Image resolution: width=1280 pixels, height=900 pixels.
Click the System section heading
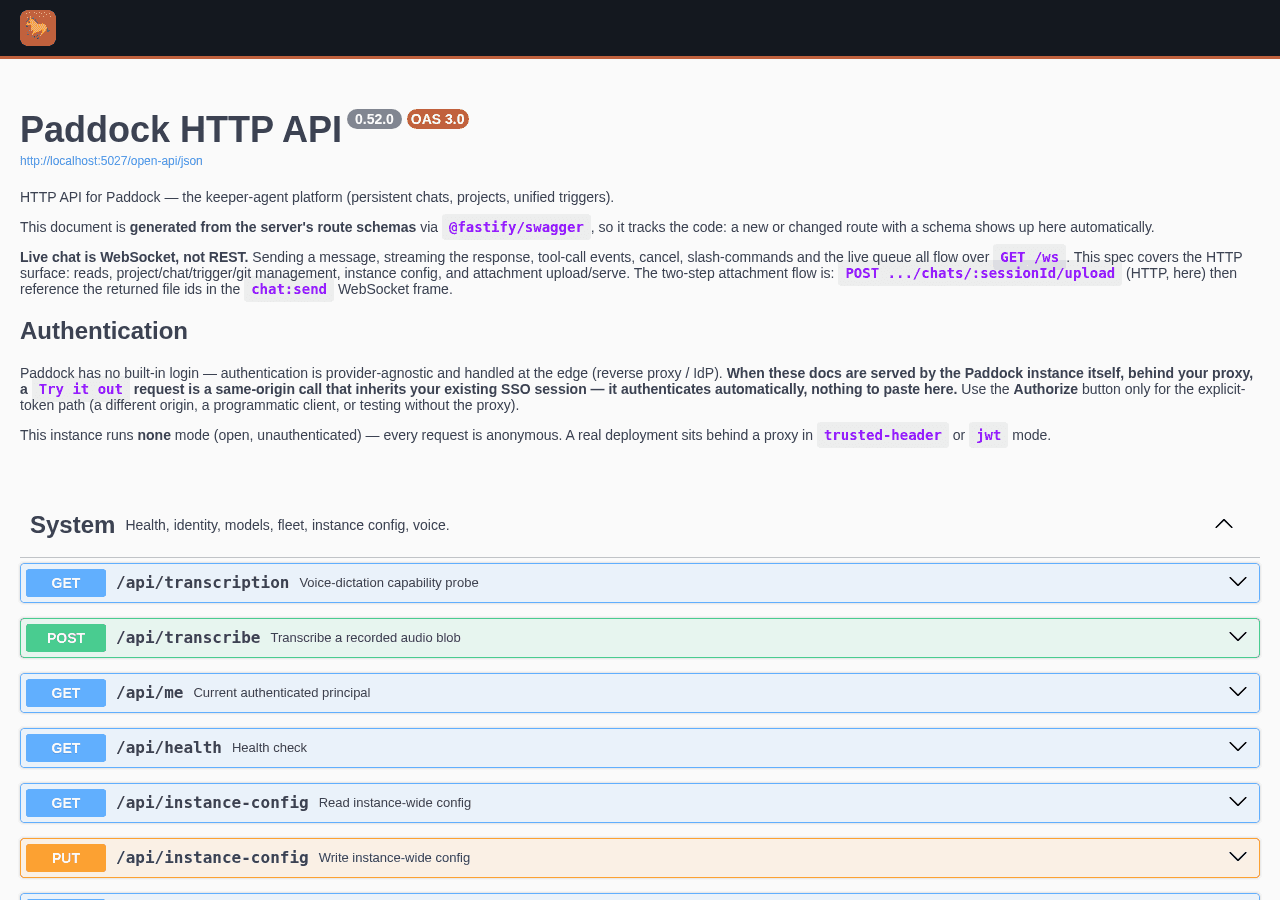(72, 524)
